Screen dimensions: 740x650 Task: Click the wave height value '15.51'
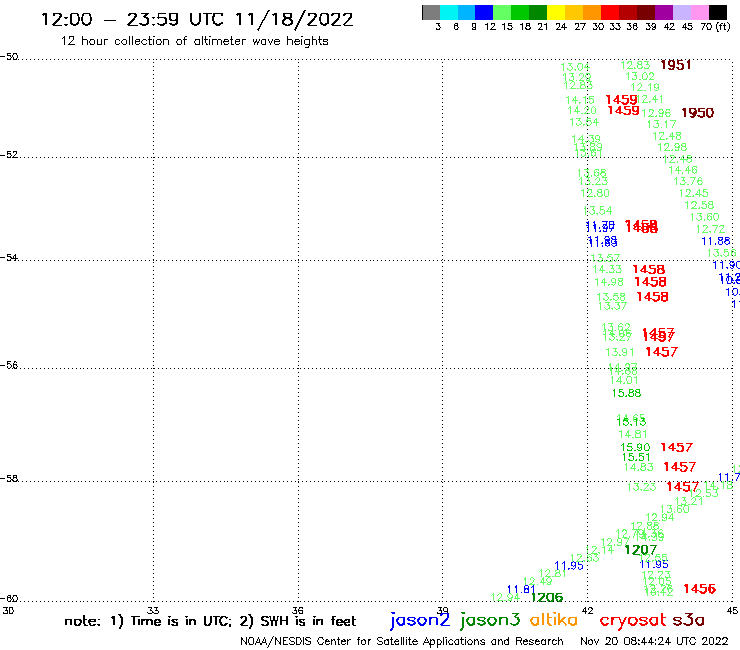(x=636, y=457)
